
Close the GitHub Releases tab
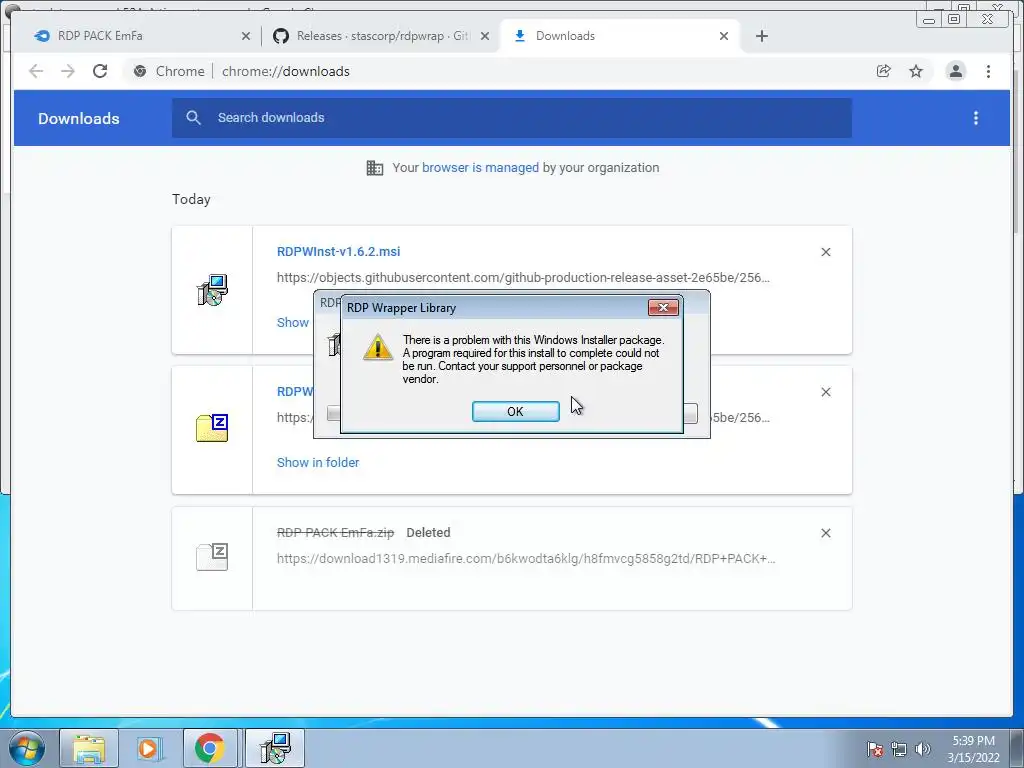coord(485,36)
